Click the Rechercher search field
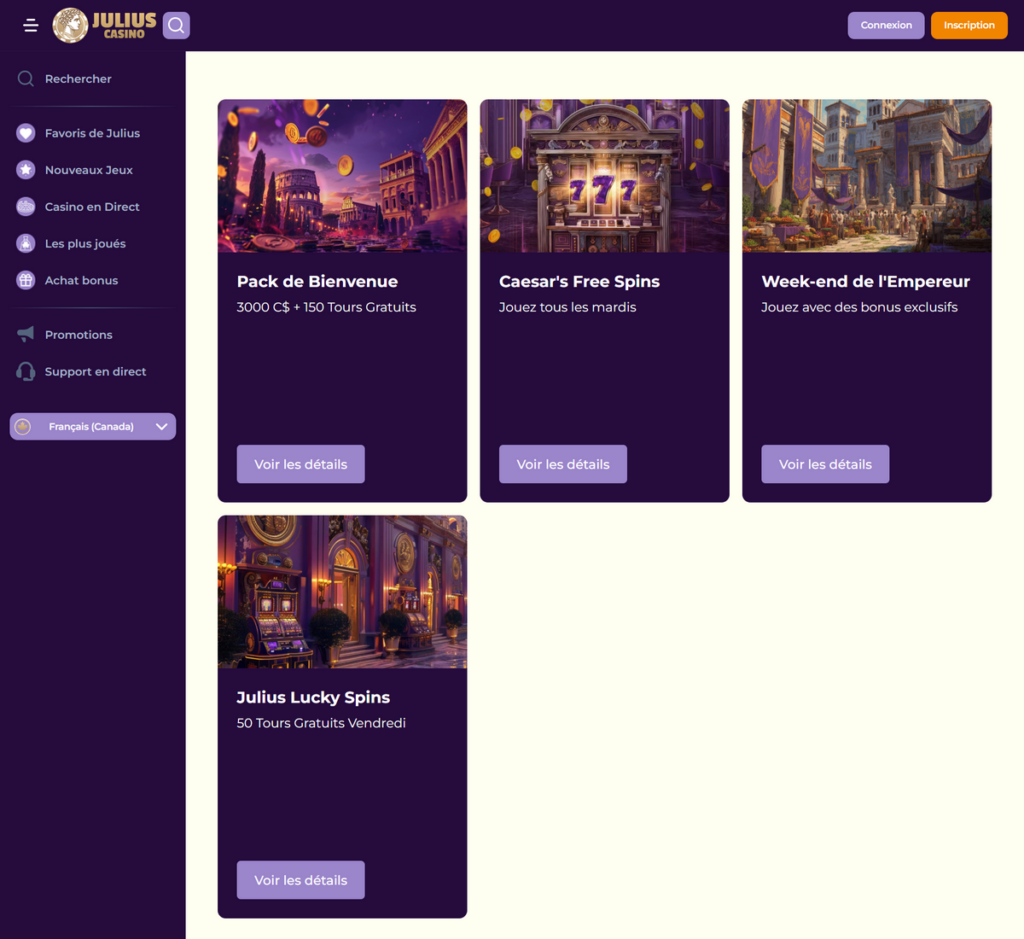This screenshot has height=939, width=1024. (78, 79)
